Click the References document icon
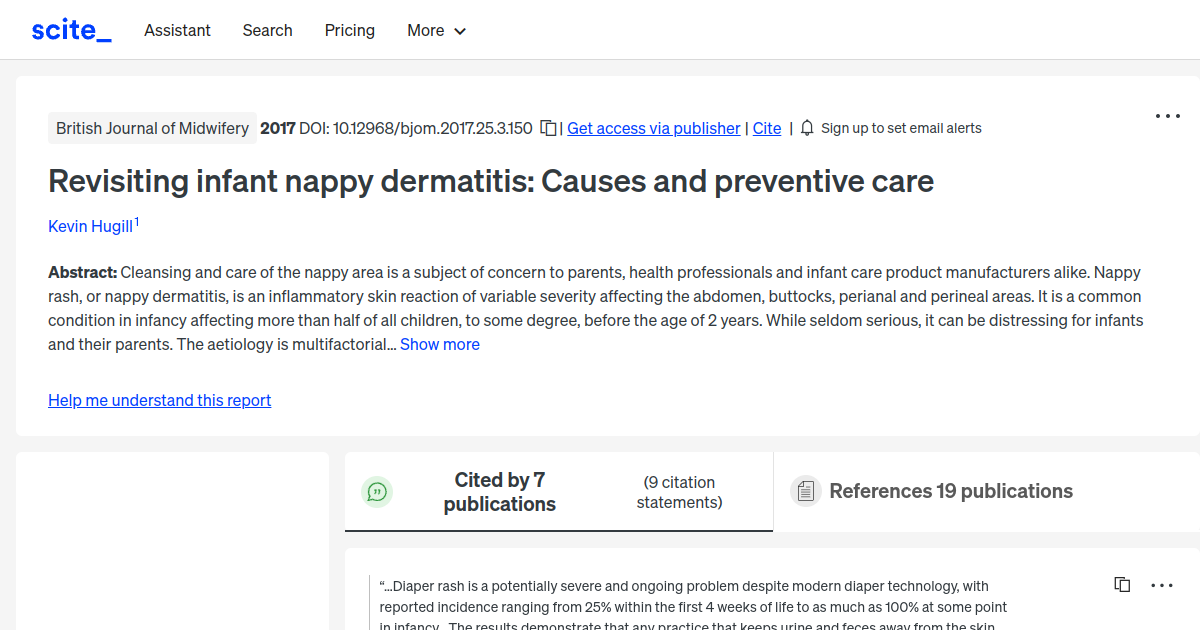This screenshot has height=630, width=1200. [x=805, y=491]
